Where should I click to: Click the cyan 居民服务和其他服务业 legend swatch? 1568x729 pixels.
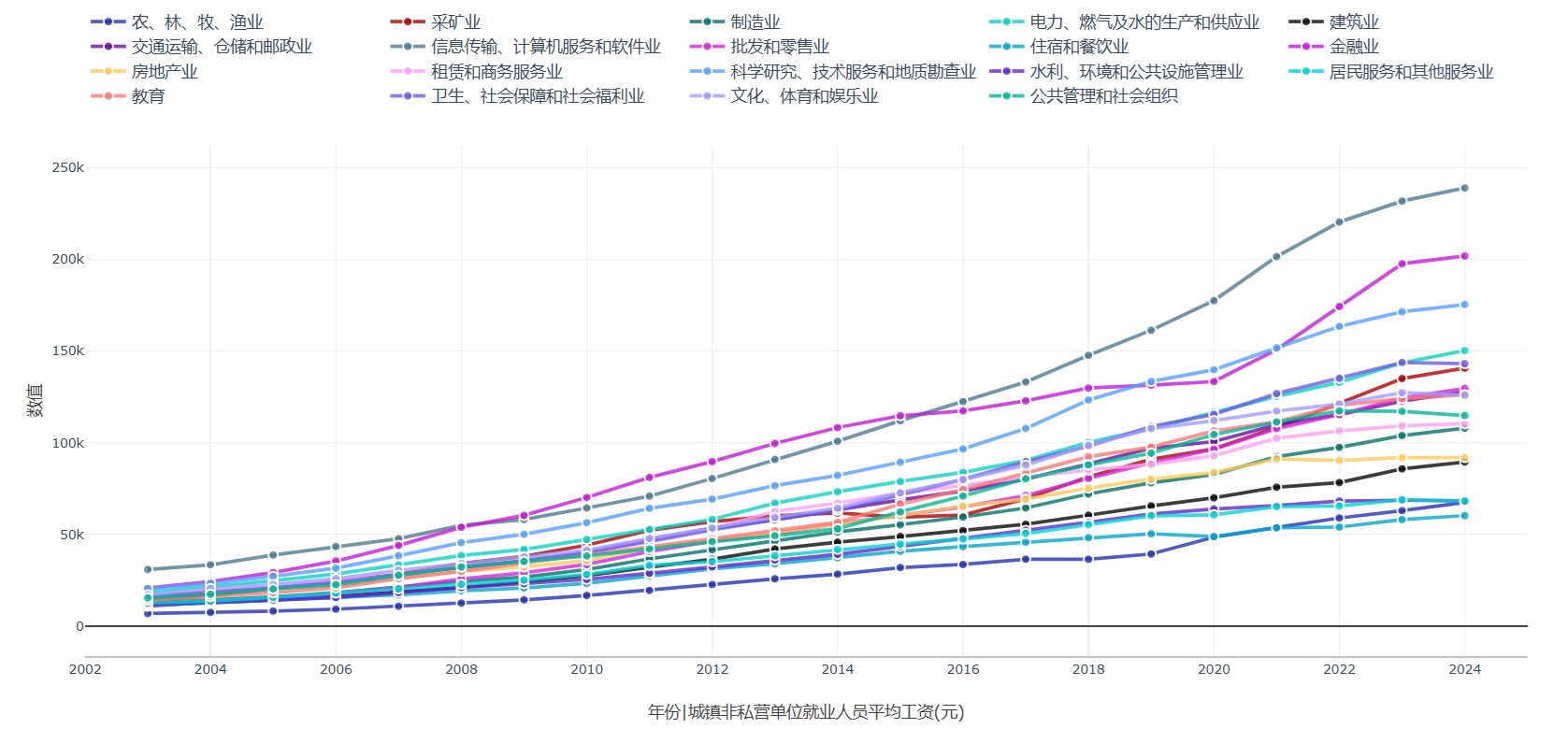click(1305, 71)
